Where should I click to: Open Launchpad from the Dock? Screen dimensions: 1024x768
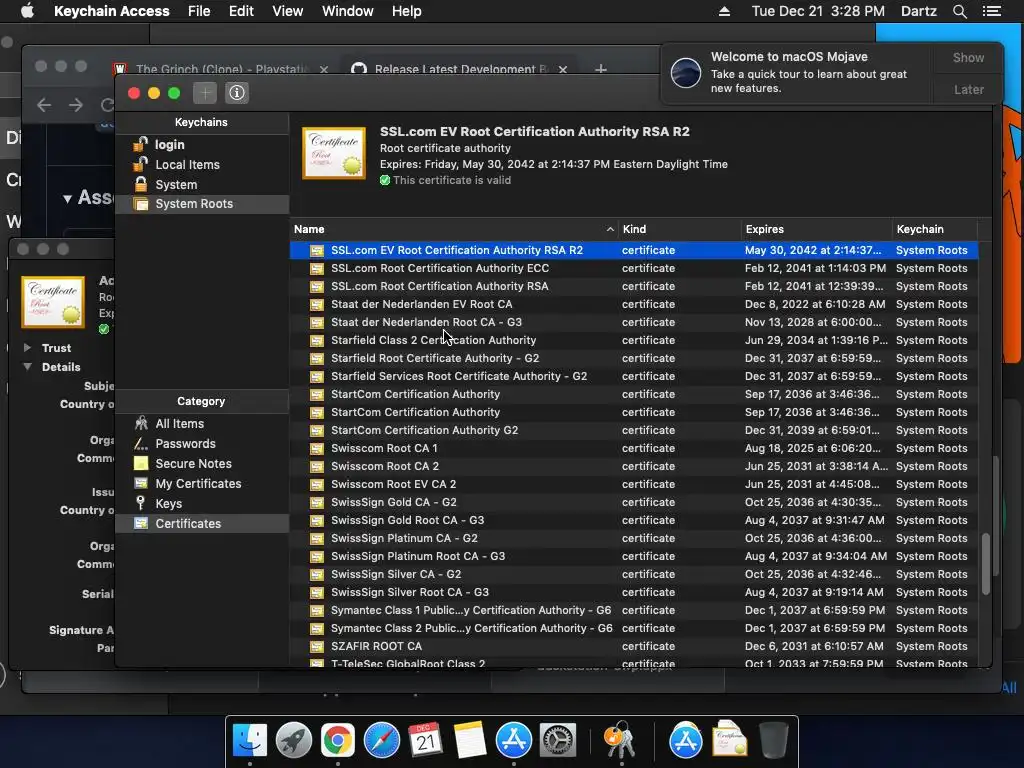pyautogui.click(x=293, y=740)
